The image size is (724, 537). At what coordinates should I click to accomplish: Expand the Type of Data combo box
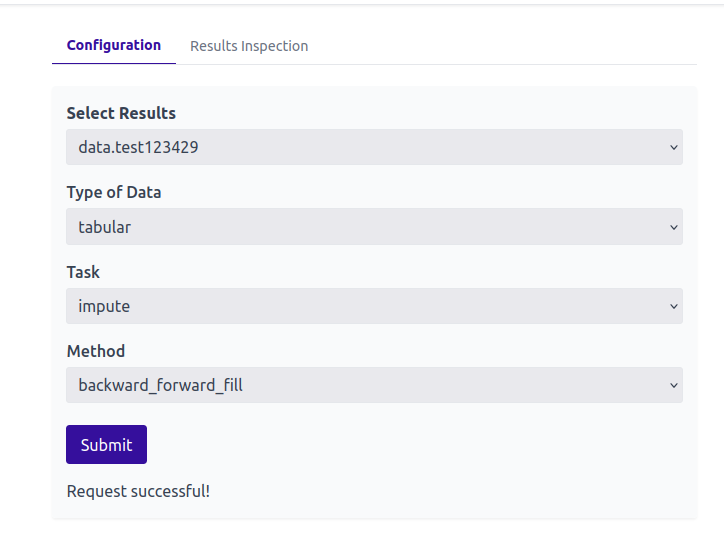(374, 227)
